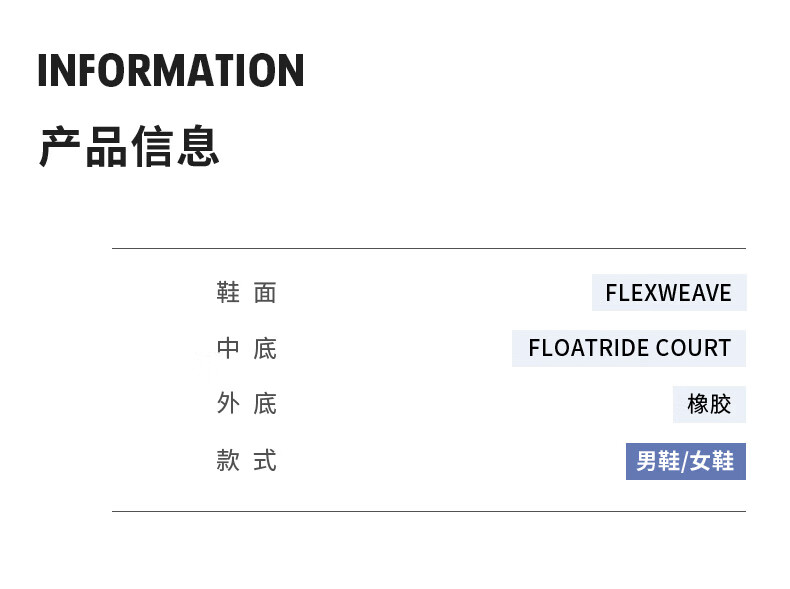Click the bottom horizontal divider line

pyautogui.click(x=428, y=511)
